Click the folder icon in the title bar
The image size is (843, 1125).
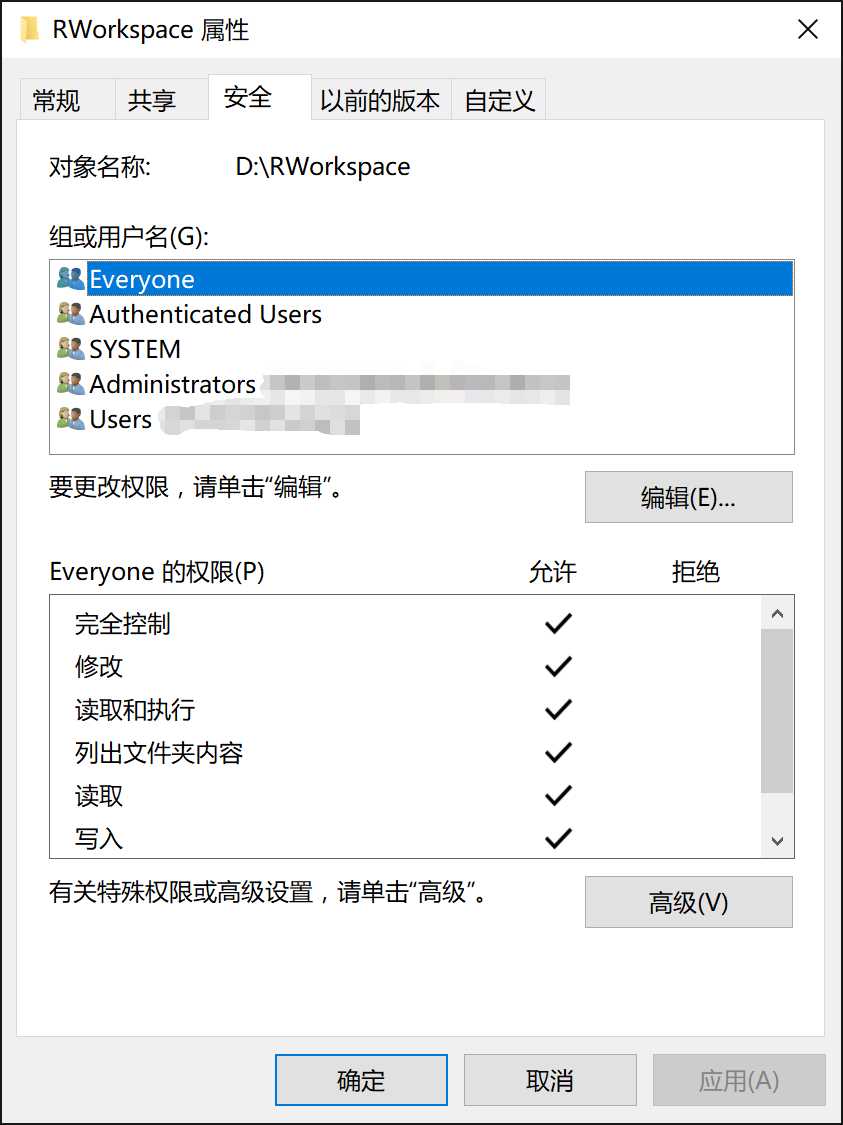tap(28, 29)
